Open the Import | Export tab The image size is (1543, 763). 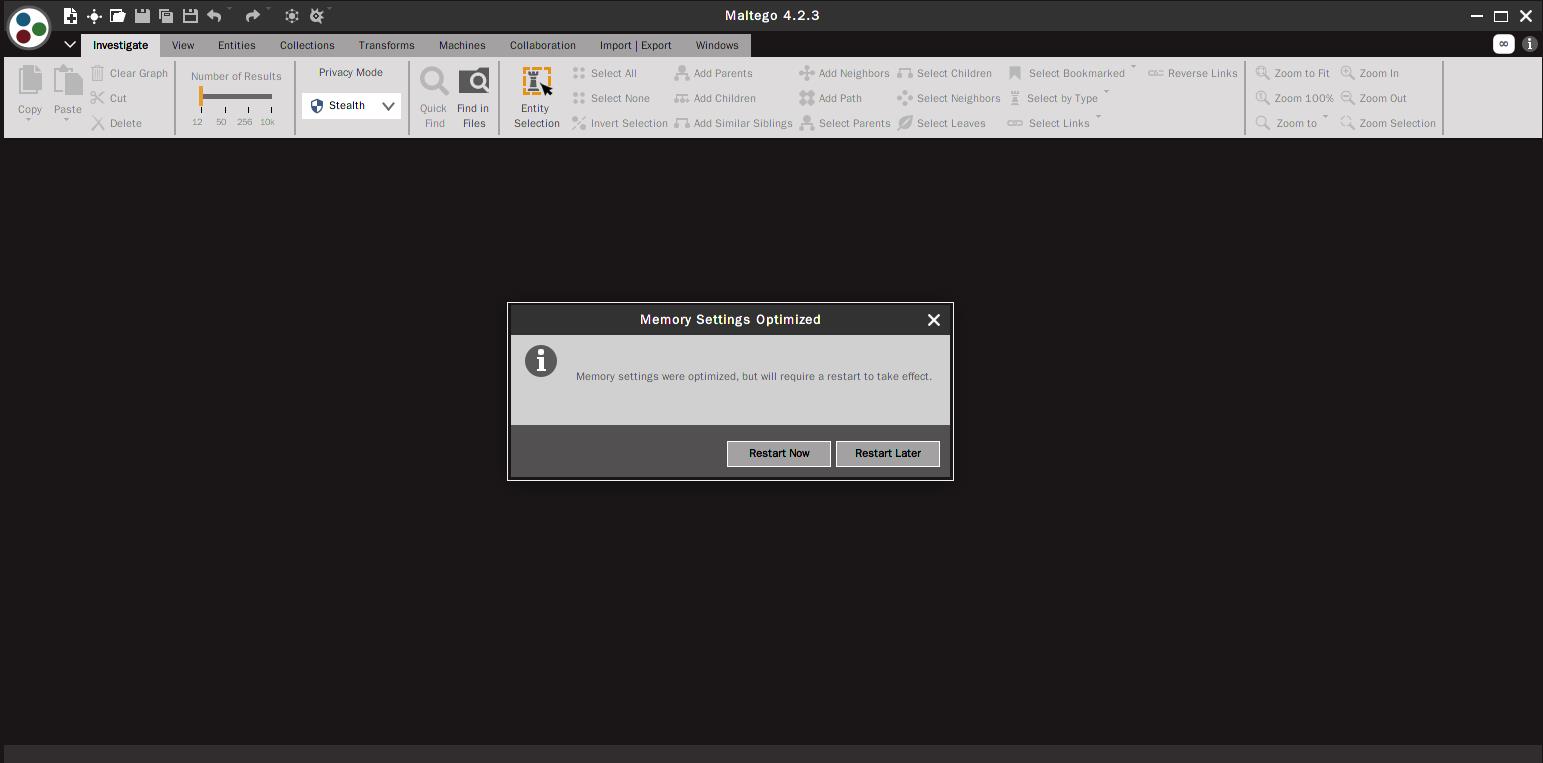636,45
